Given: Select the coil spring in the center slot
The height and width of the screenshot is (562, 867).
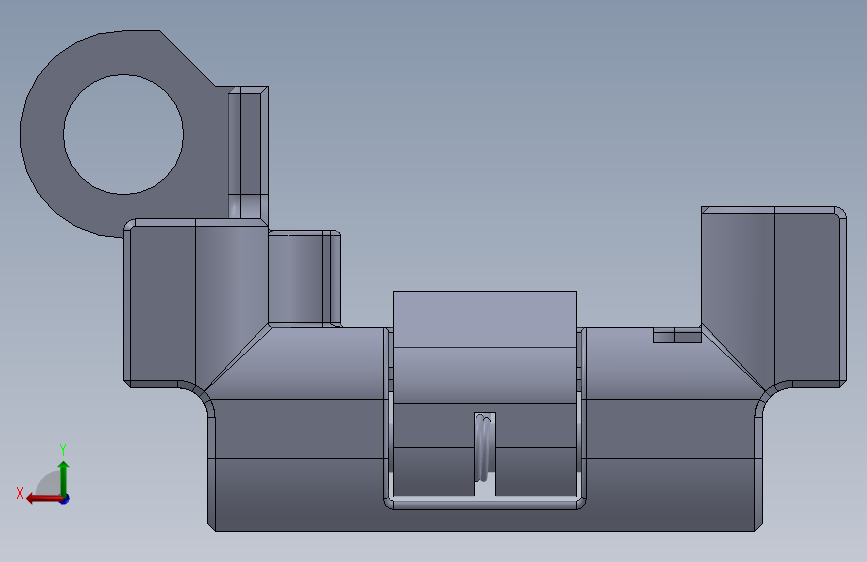Looking at the screenshot, I should [x=484, y=448].
